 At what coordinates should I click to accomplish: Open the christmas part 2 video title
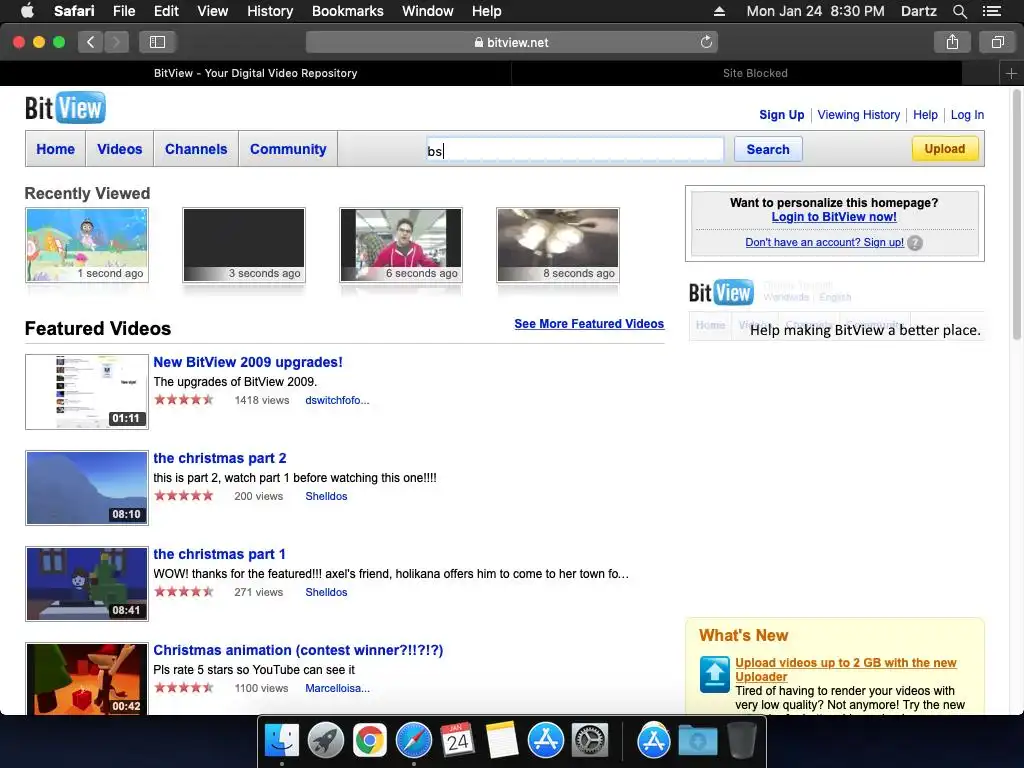(x=219, y=458)
